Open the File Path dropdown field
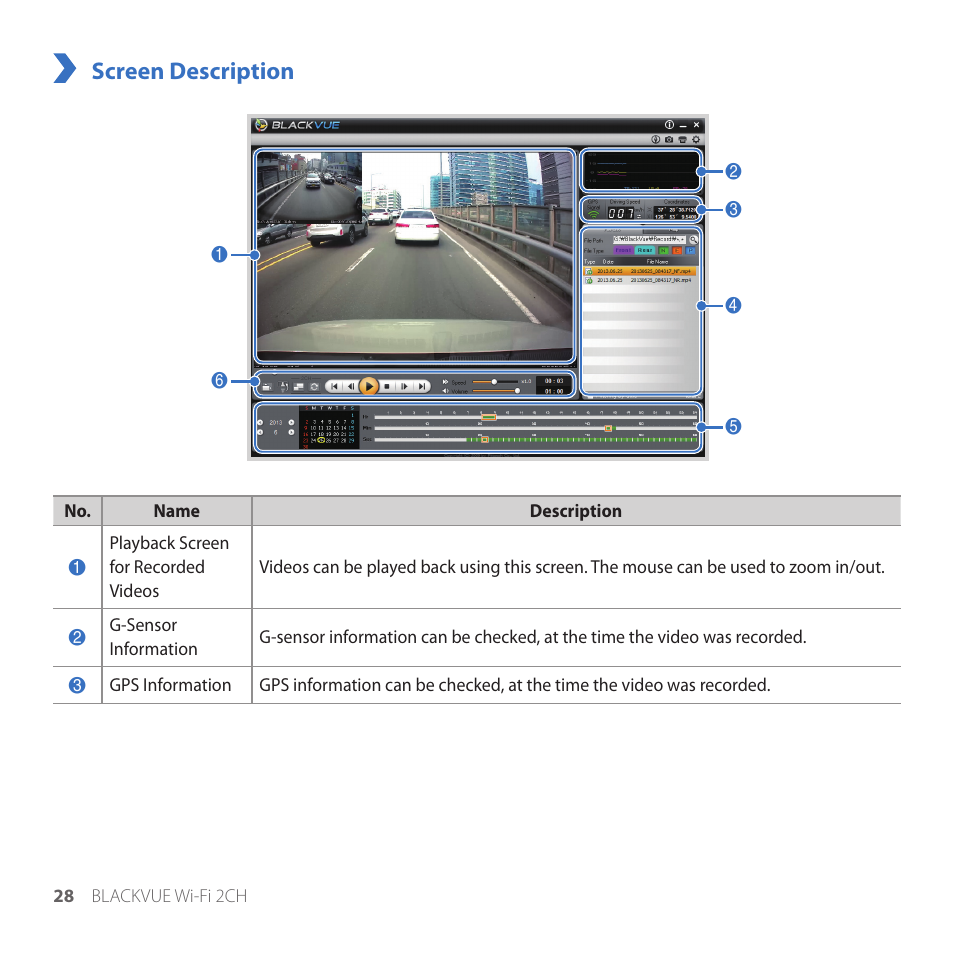 (x=649, y=240)
